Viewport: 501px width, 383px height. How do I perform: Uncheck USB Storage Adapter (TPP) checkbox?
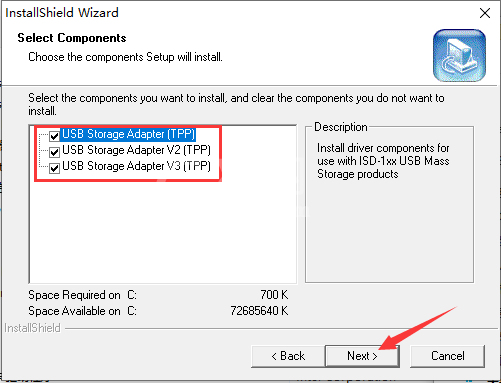(54, 136)
